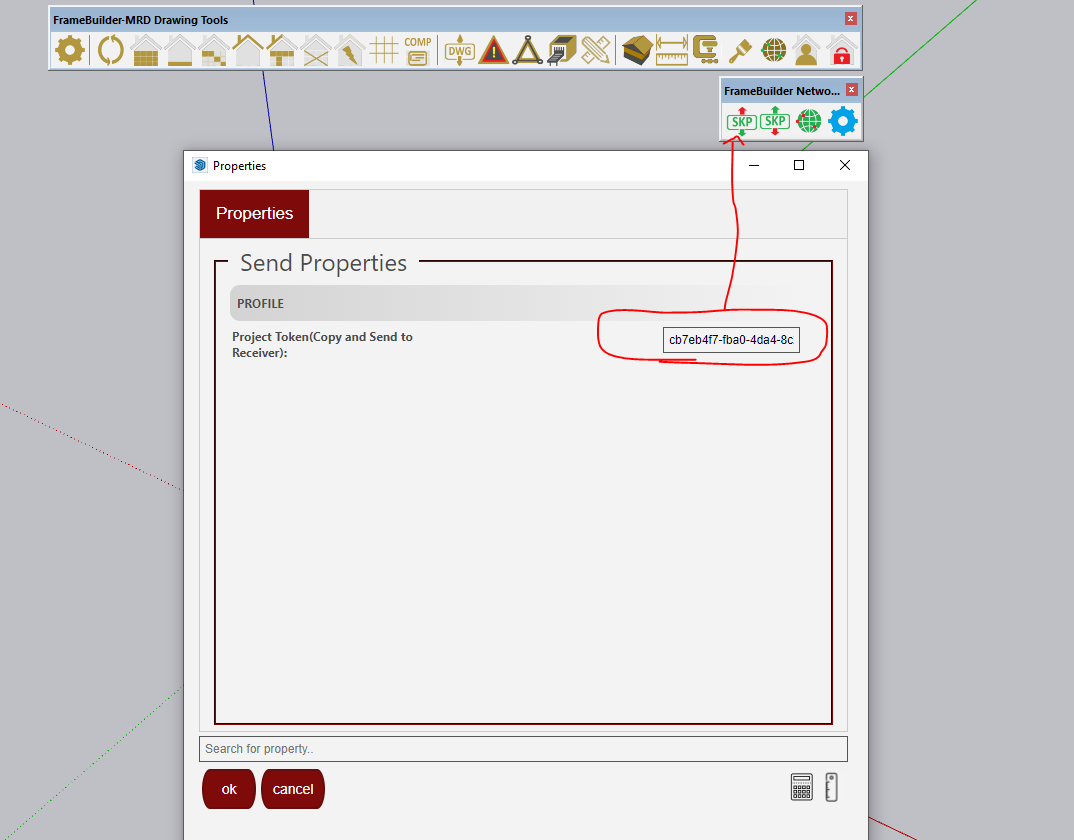
Task: Close the Properties window
Action: [845, 165]
